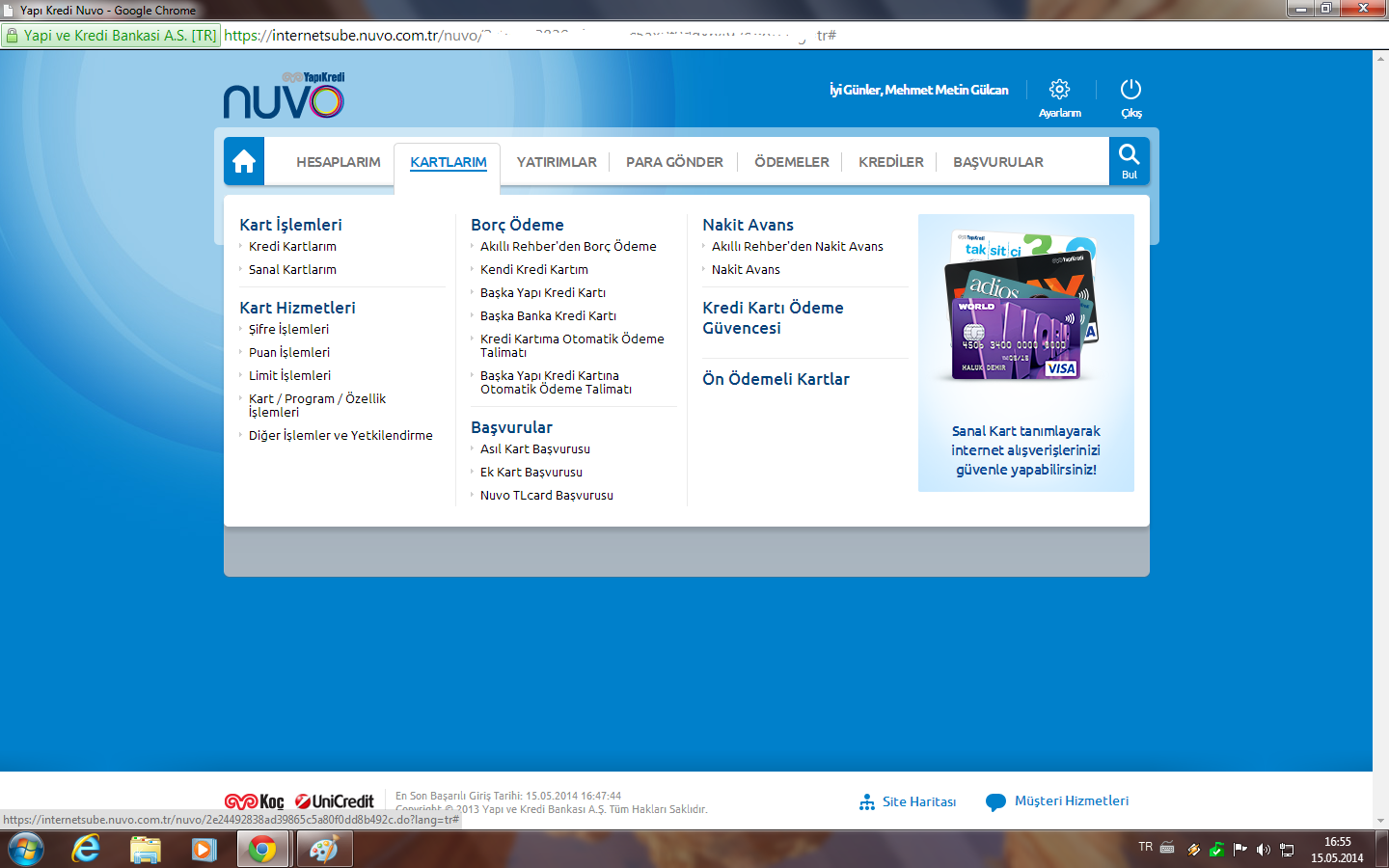1389x868 pixels.
Task: Open Windows Explorer folder in taskbar
Action: [146, 850]
